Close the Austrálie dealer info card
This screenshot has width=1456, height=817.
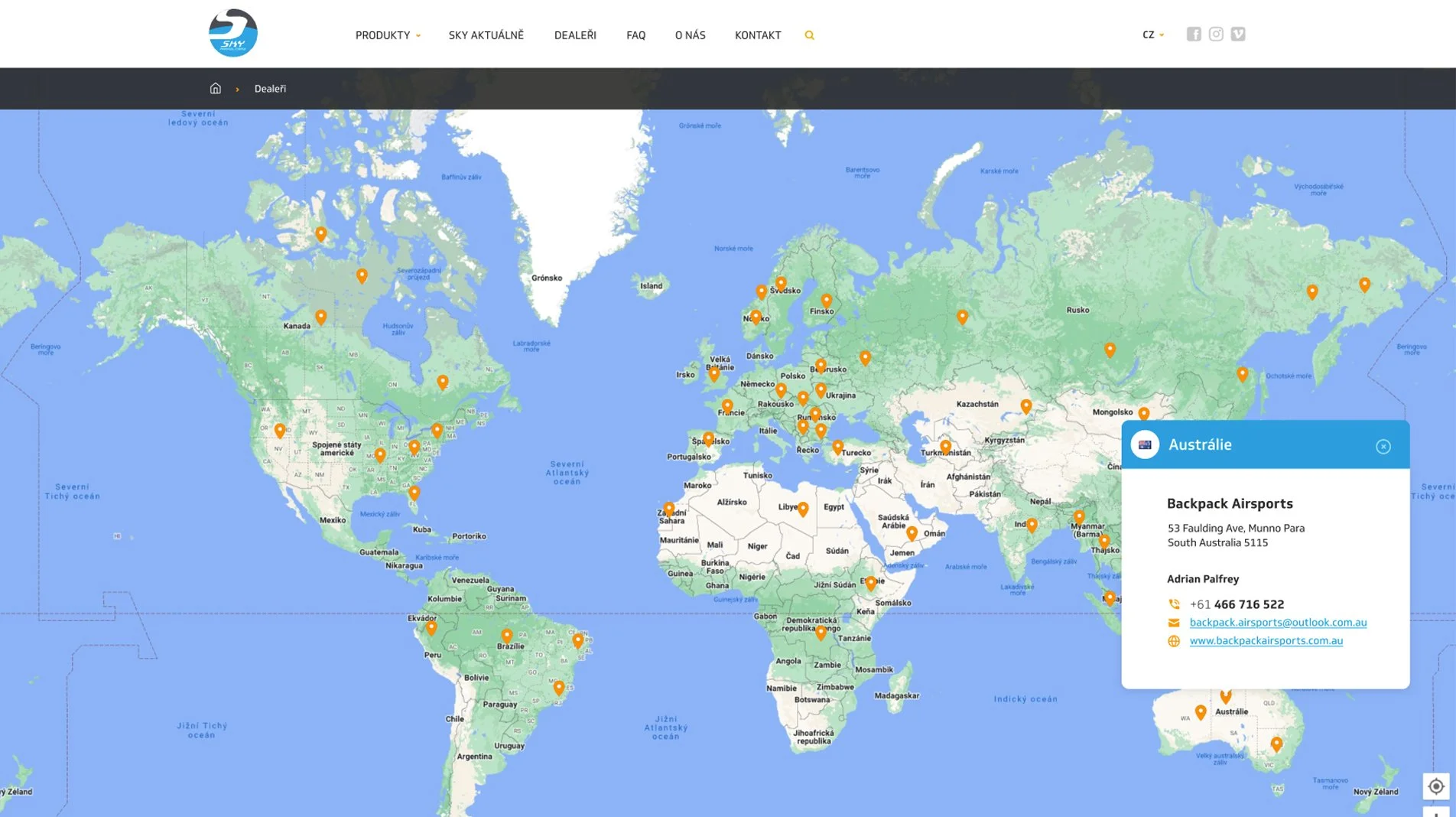[1383, 447]
